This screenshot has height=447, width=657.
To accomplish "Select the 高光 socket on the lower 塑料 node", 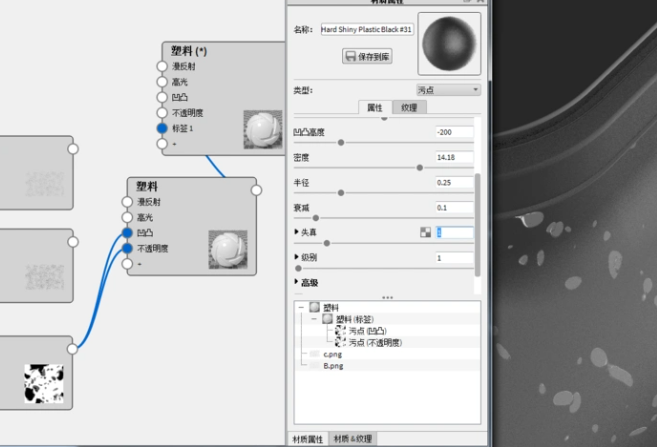I will coord(127,217).
